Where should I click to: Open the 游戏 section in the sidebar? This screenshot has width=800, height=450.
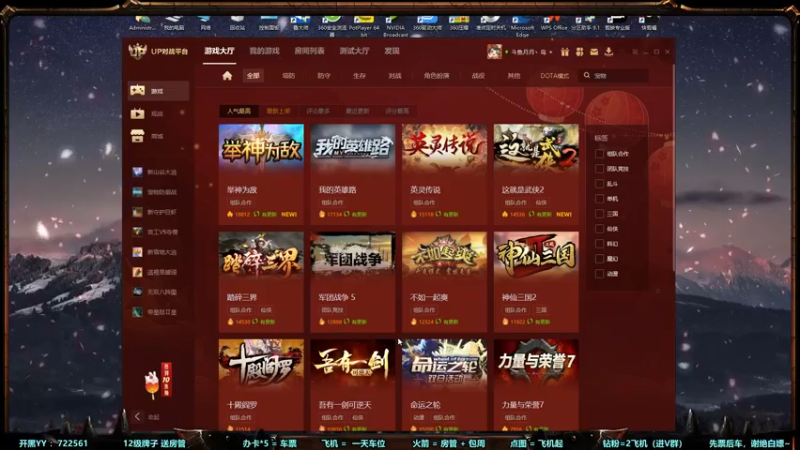[x=158, y=91]
